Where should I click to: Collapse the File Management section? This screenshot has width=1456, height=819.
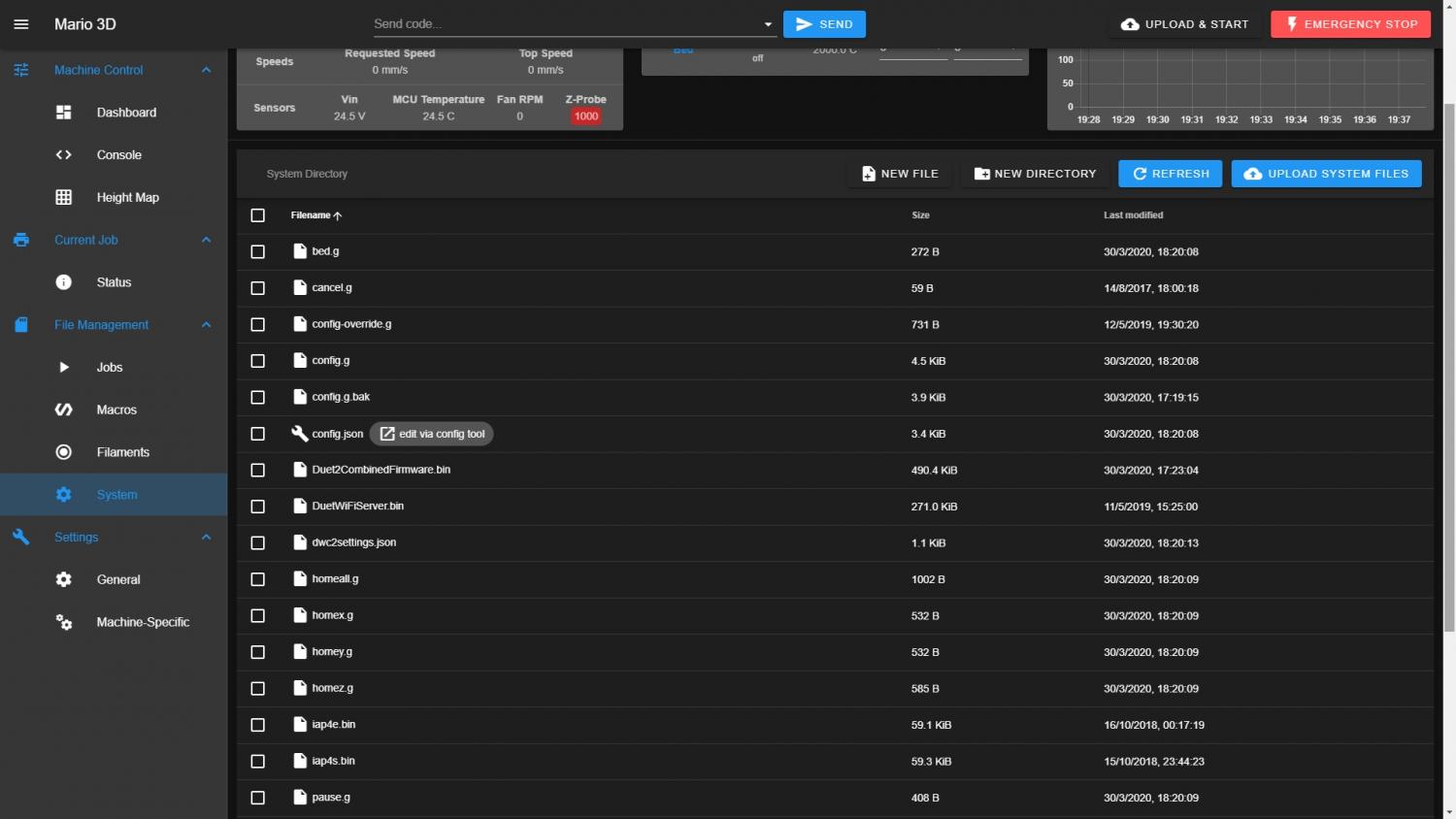tap(206, 325)
